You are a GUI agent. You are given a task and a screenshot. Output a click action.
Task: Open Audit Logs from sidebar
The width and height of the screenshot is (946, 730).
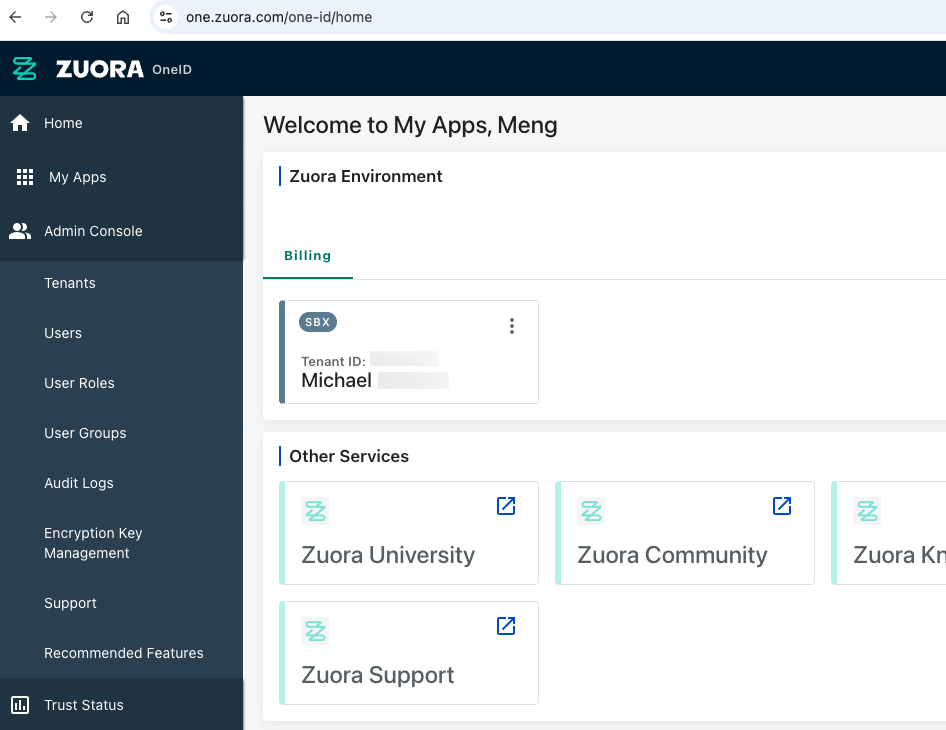[x=79, y=483]
